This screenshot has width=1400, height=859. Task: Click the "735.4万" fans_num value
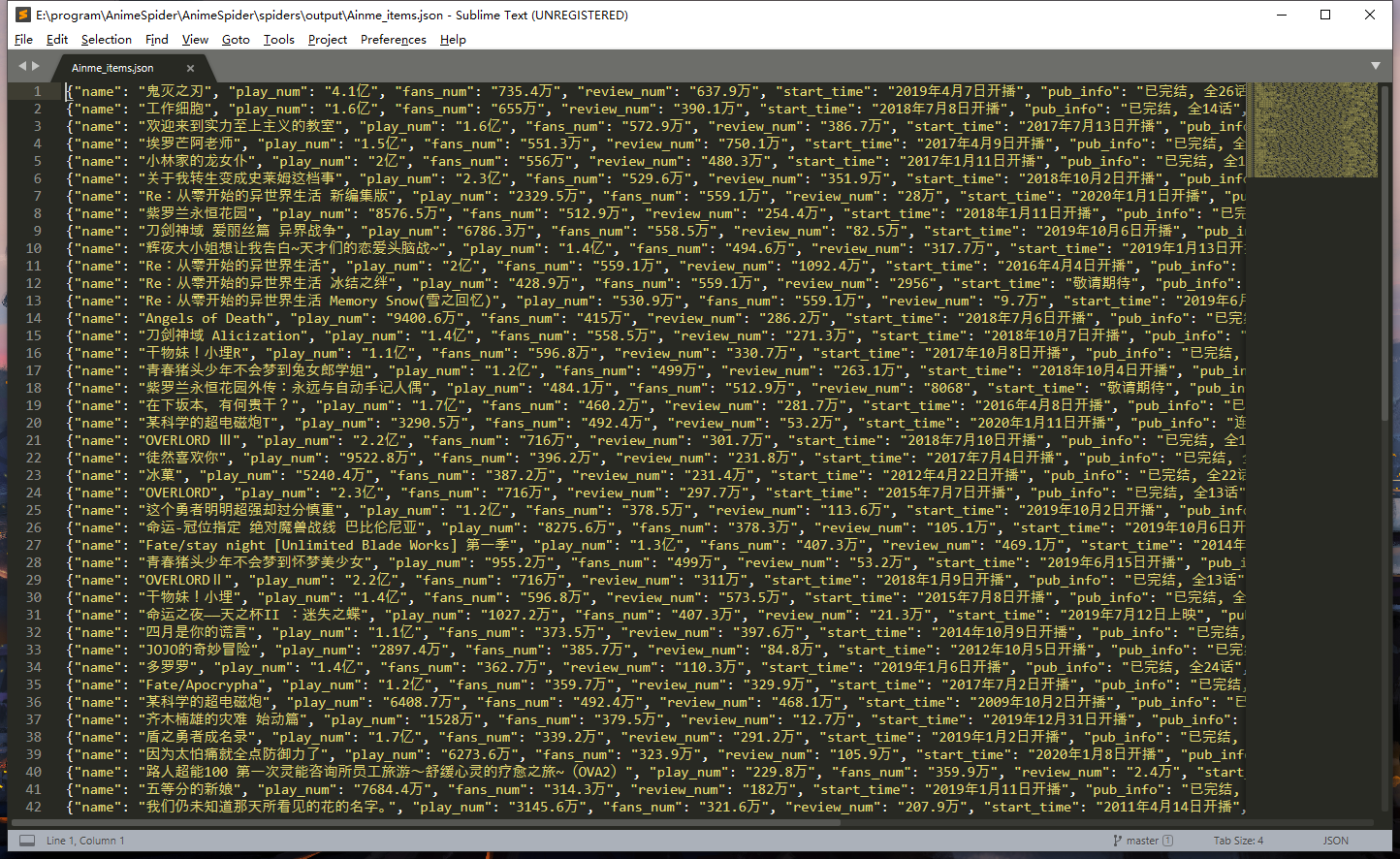[x=527, y=91]
